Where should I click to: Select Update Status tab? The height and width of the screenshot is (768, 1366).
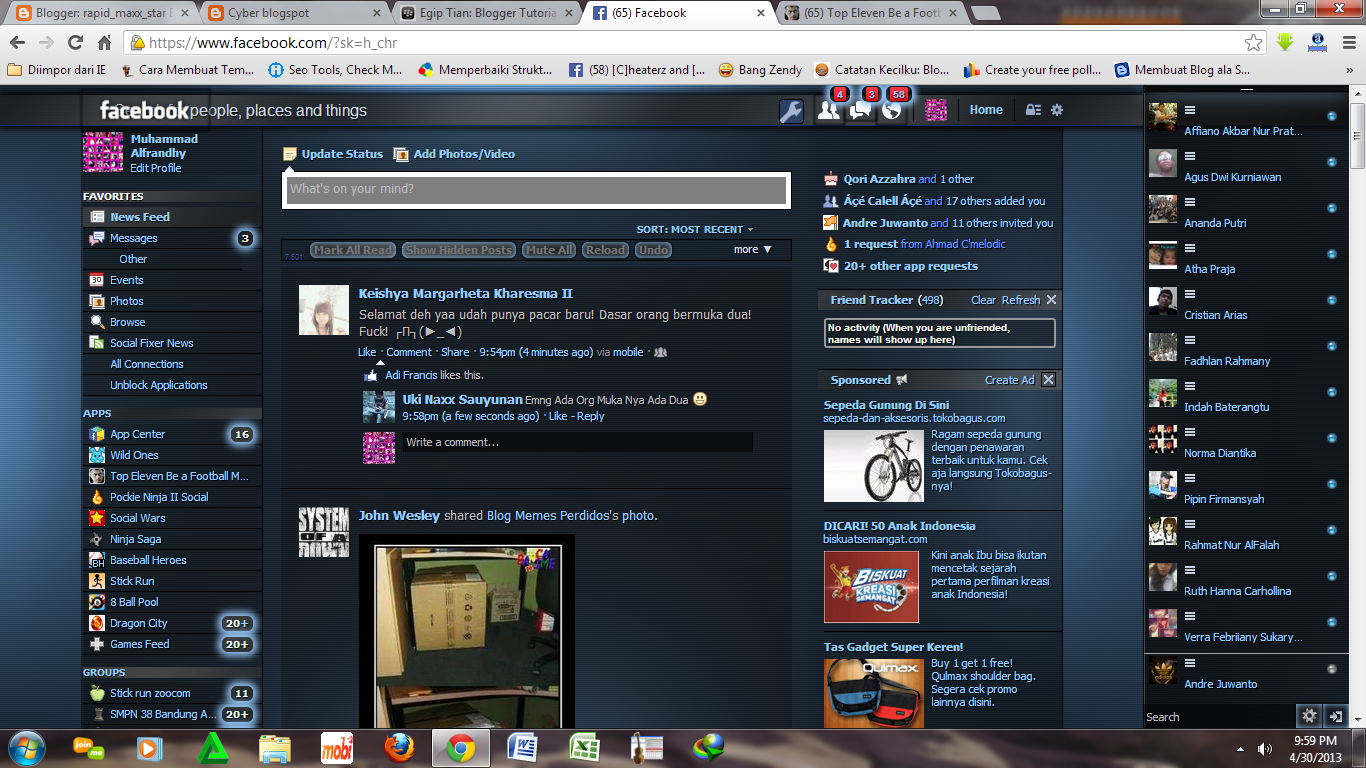pyautogui.click(x=333, y=154)
